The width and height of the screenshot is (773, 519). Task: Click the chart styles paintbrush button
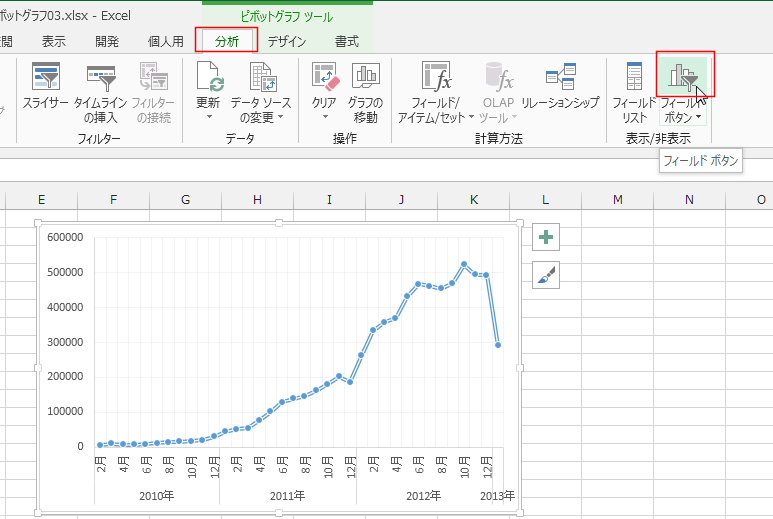click(x=546, y=275)
